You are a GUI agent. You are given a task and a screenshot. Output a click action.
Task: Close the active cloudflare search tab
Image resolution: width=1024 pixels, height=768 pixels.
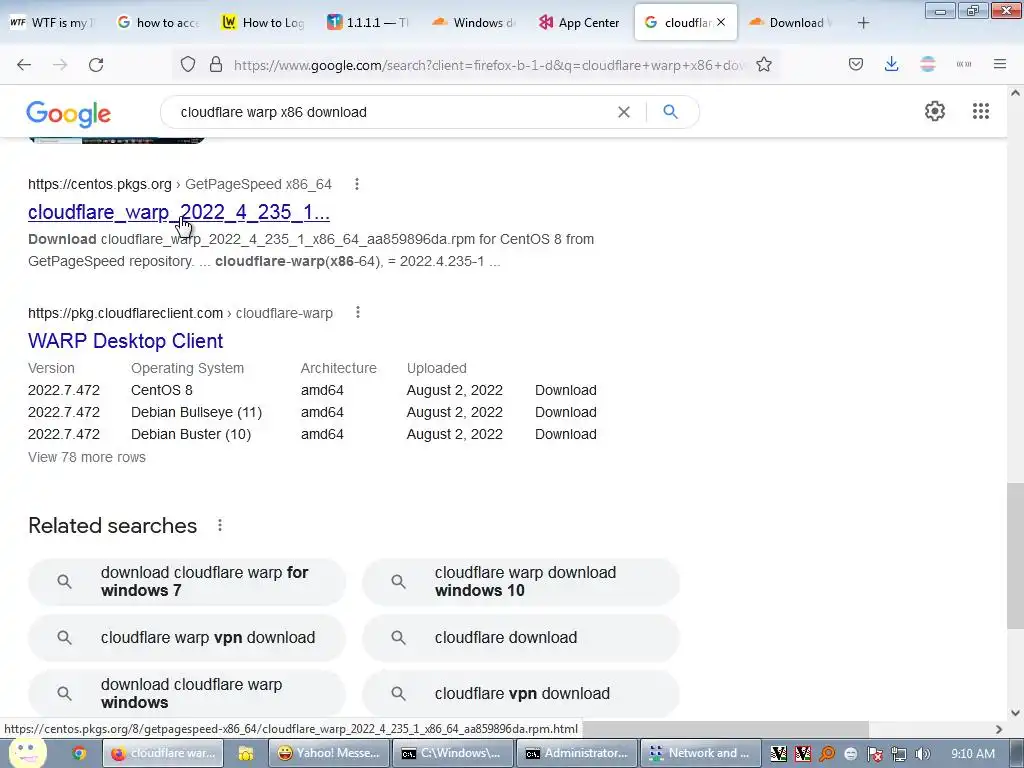[x=721, y=22]
